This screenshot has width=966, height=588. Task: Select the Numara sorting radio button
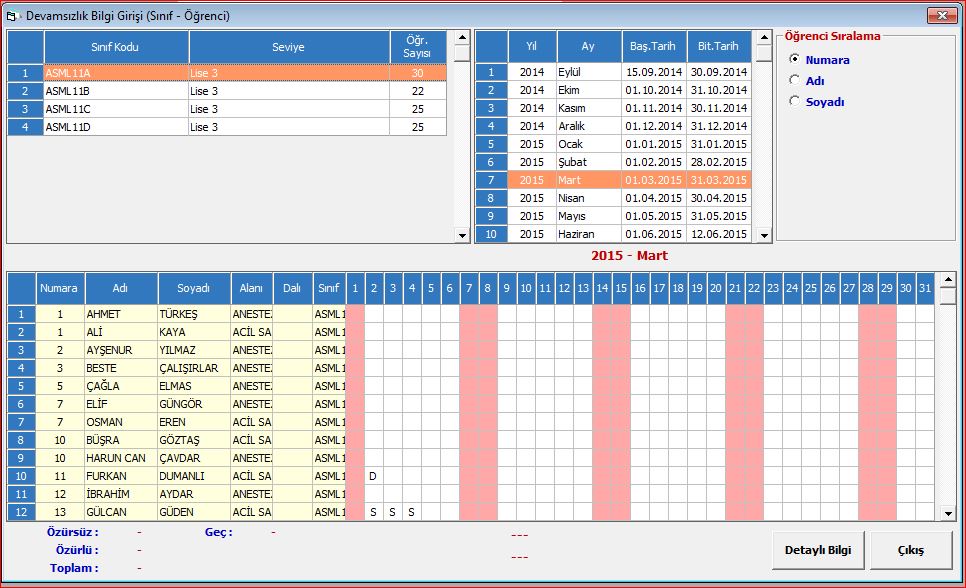click(x=795, y=60)
